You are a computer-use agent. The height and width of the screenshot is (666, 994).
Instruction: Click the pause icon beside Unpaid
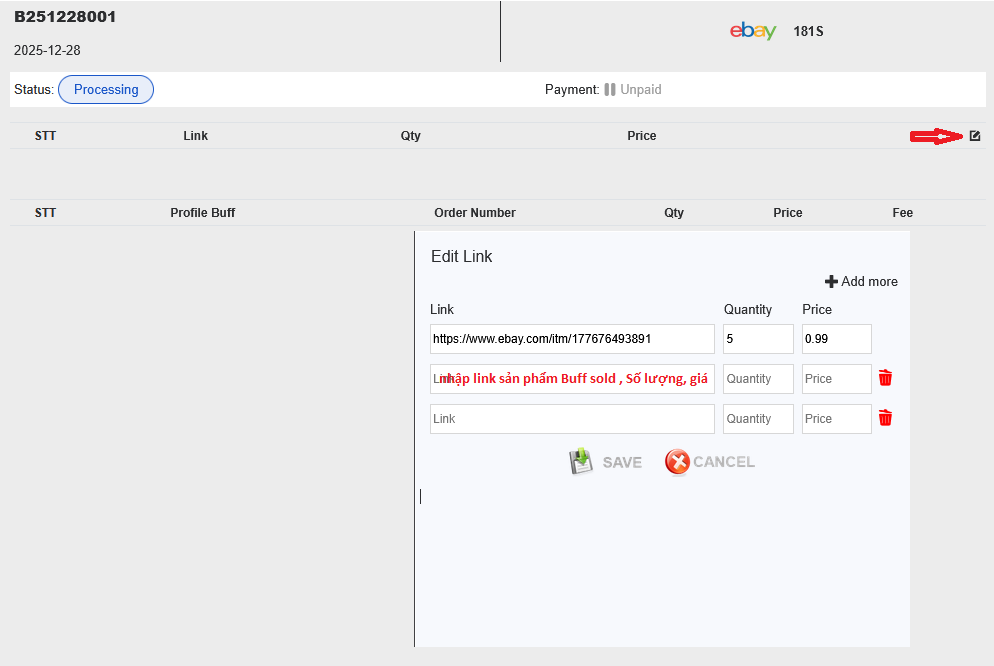(609, 90)
